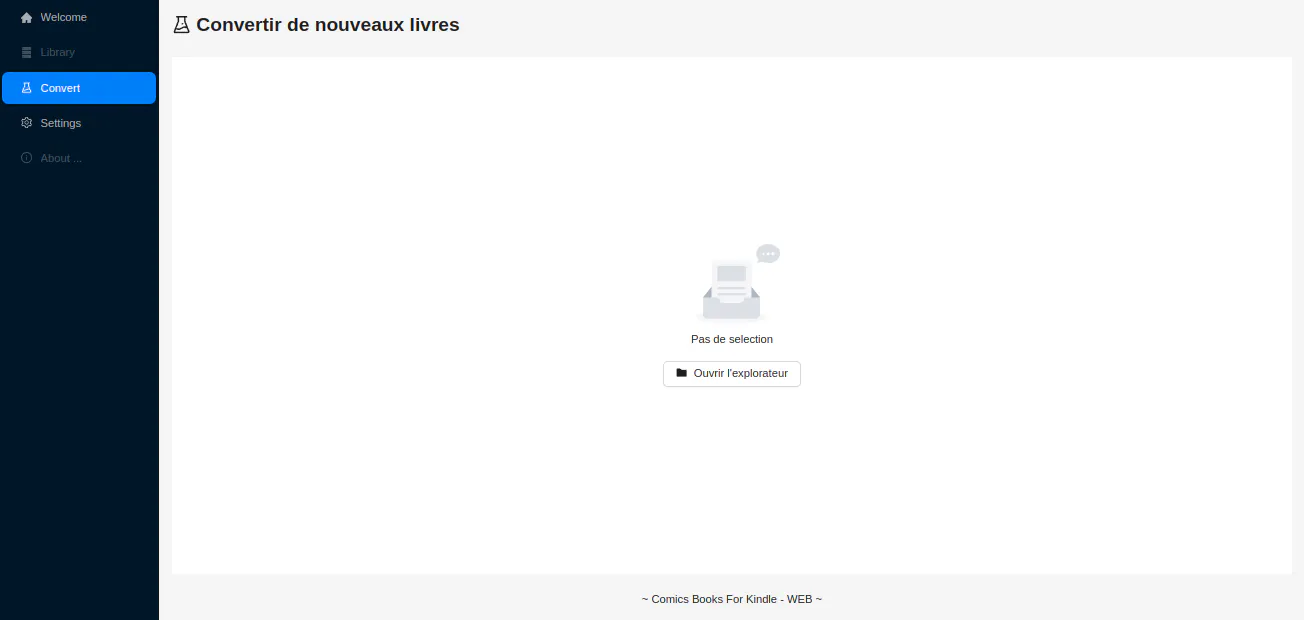Click the "Convertir de nouveaux livres" heading text

click(x=328, y=25)
